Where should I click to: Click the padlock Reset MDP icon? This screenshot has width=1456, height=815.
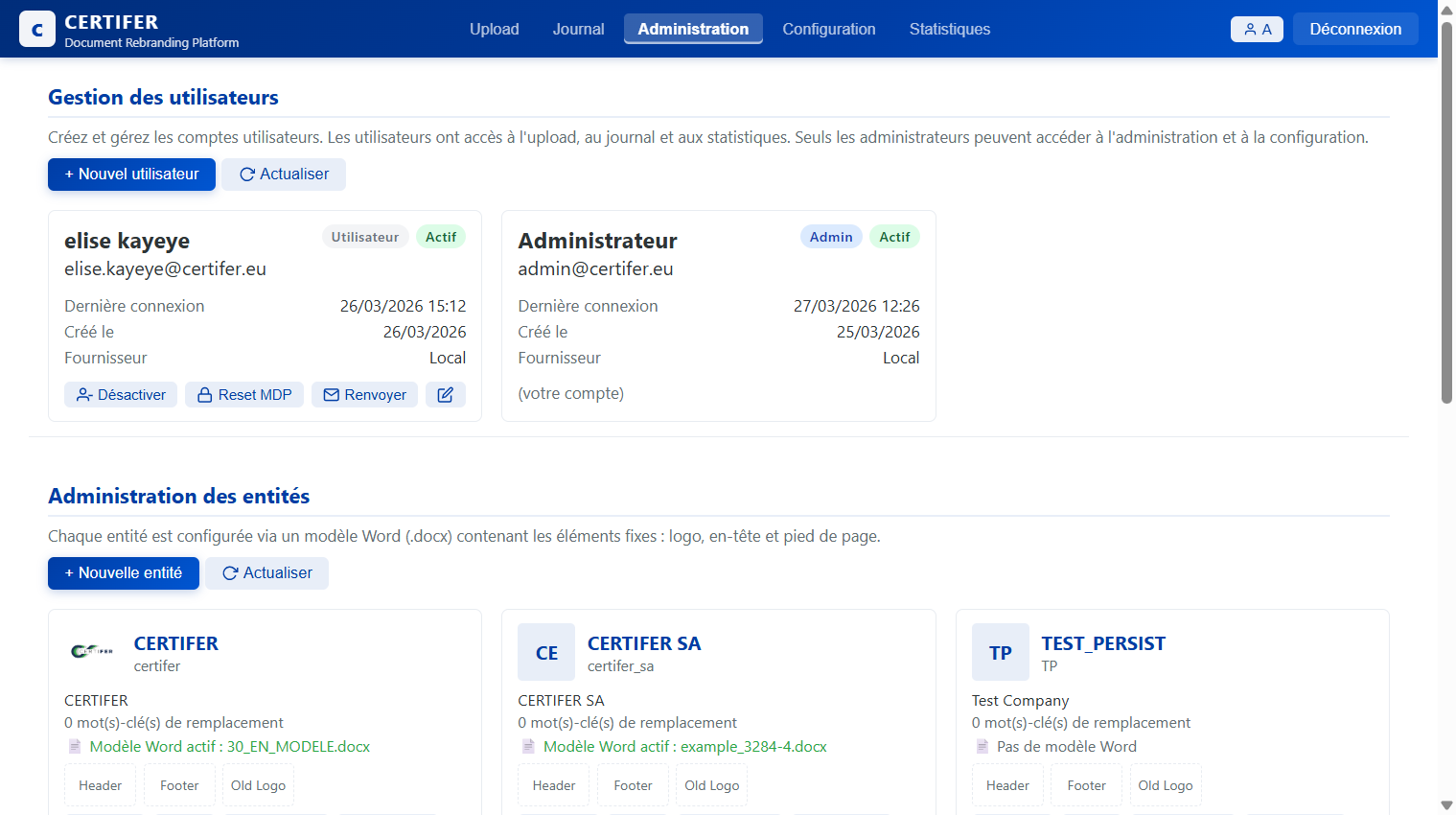[204, 394]
